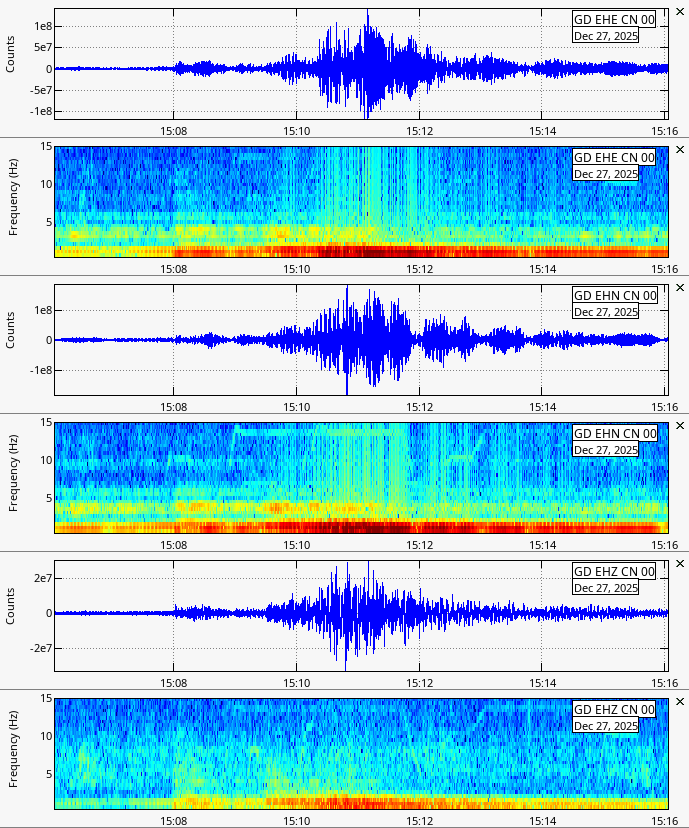The width and height of the screenshot is (689, 828).
Task: Click the 'Frequency (Hz)' axis label of EHE spectrogram
Action: coord(13,197)
